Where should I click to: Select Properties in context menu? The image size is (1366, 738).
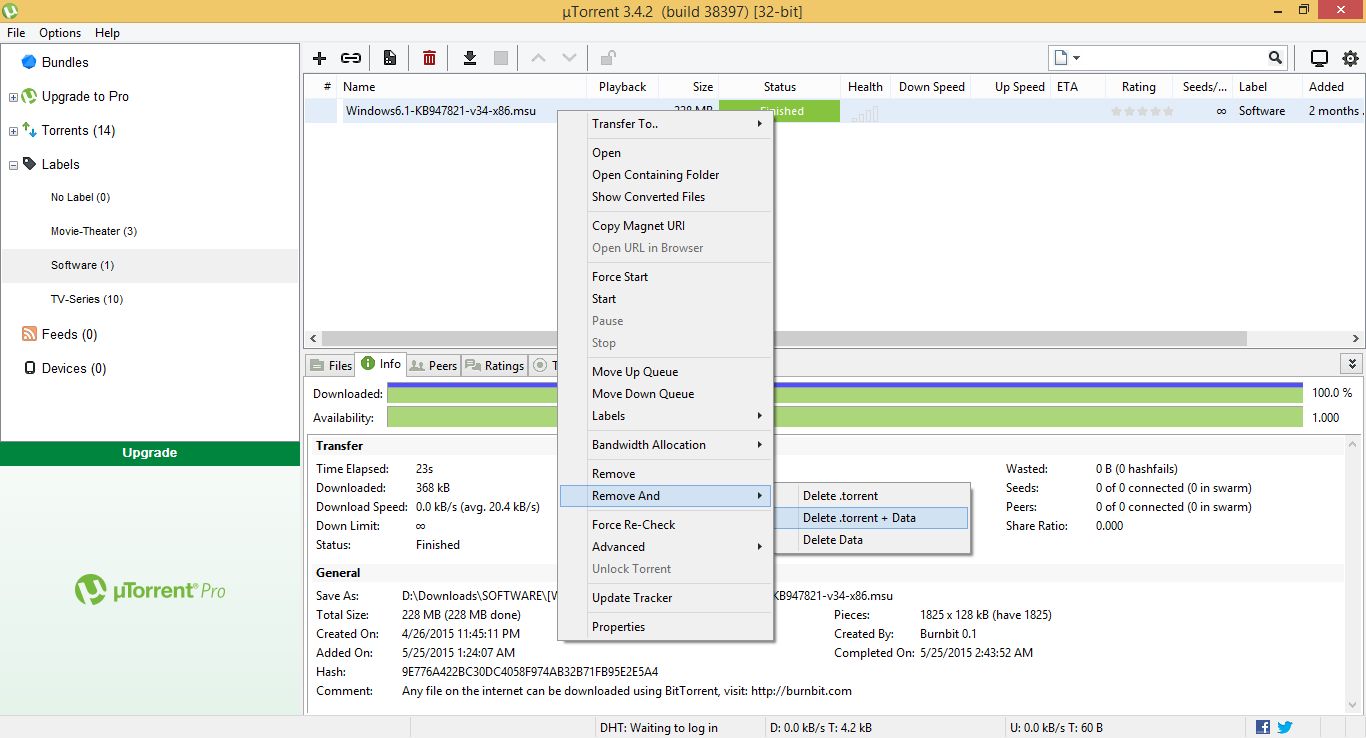pos(664,627)
